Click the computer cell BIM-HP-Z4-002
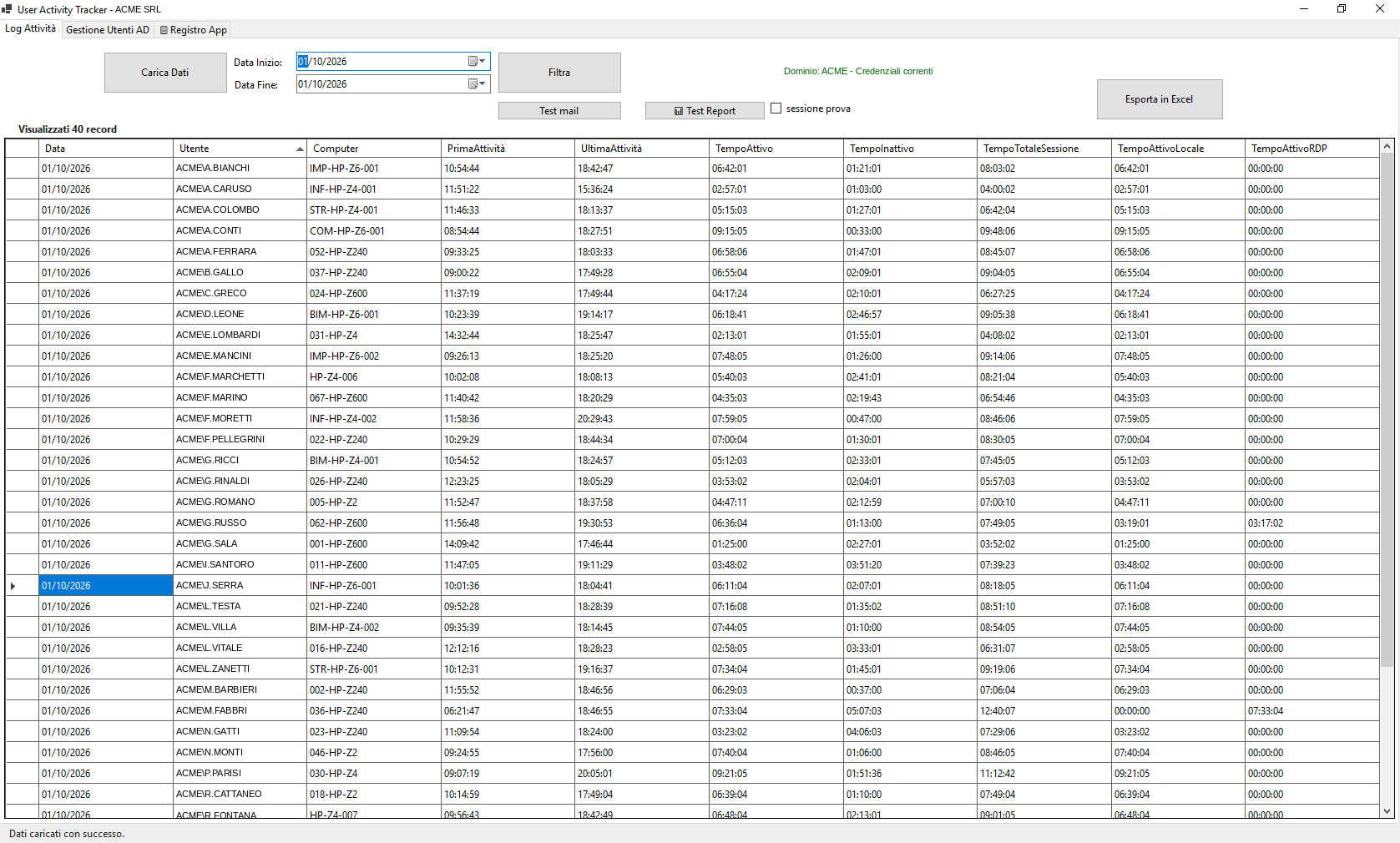Viewport: 1400px width, 843px height. coord(374,628)
